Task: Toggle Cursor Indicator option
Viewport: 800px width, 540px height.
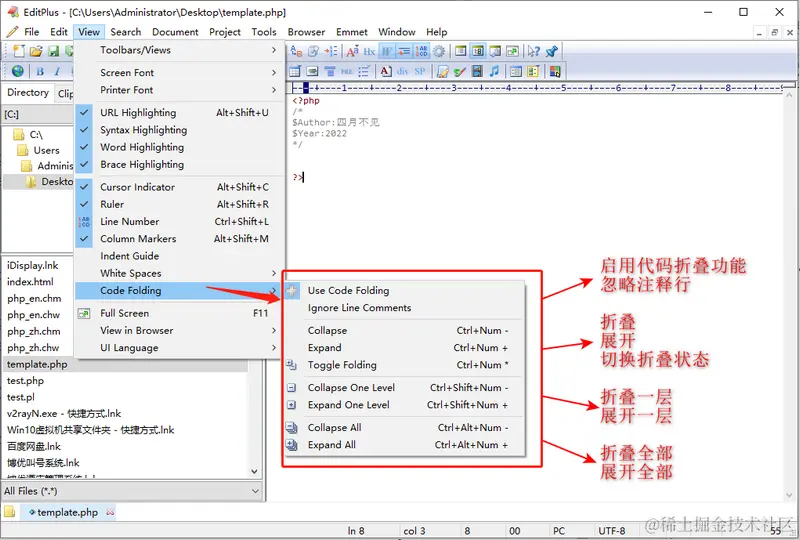Action: click(179, 187)
